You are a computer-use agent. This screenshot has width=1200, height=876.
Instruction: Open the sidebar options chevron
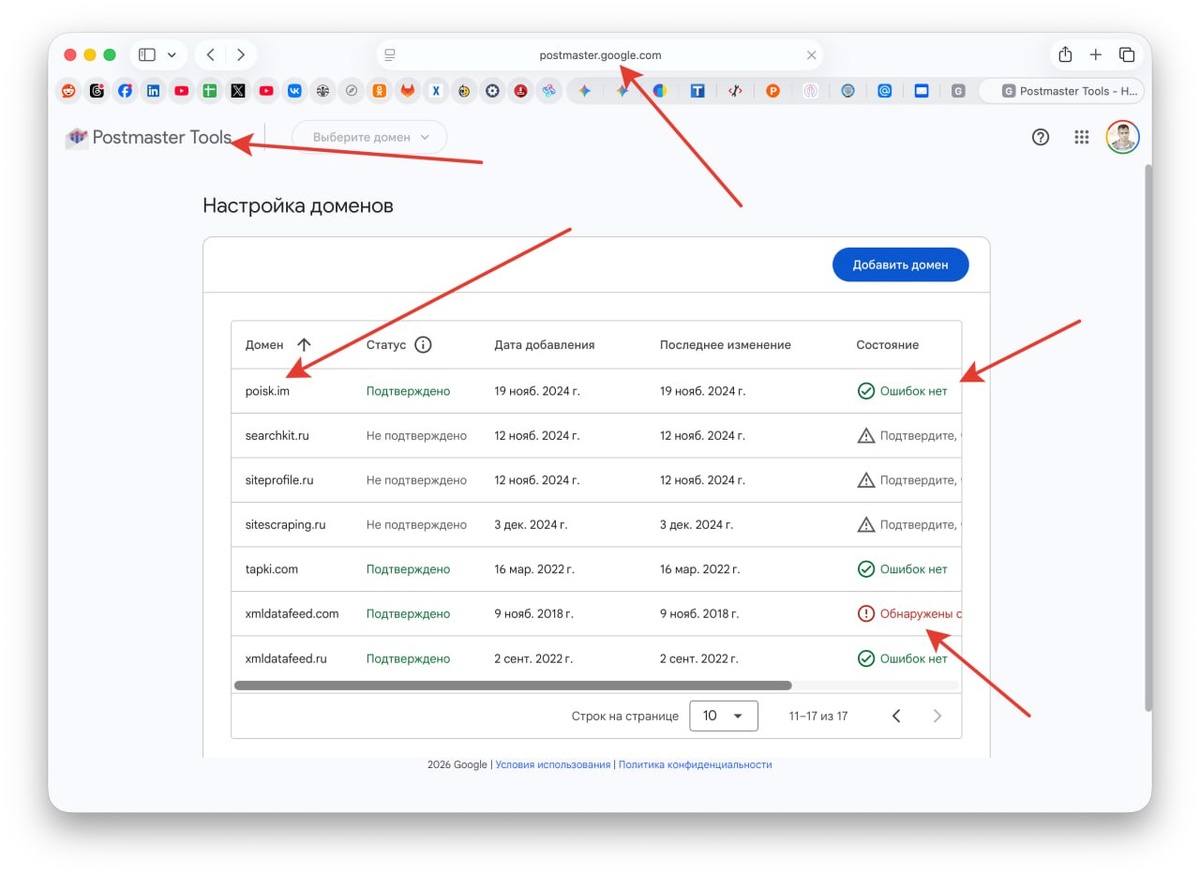coord(172,55)
